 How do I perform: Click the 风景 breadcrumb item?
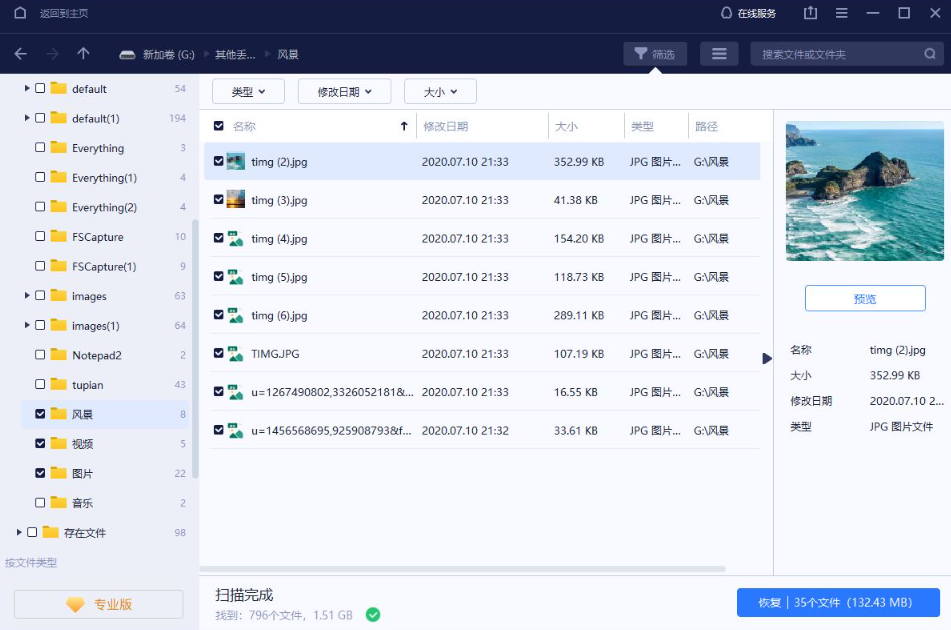coord(287,54)
